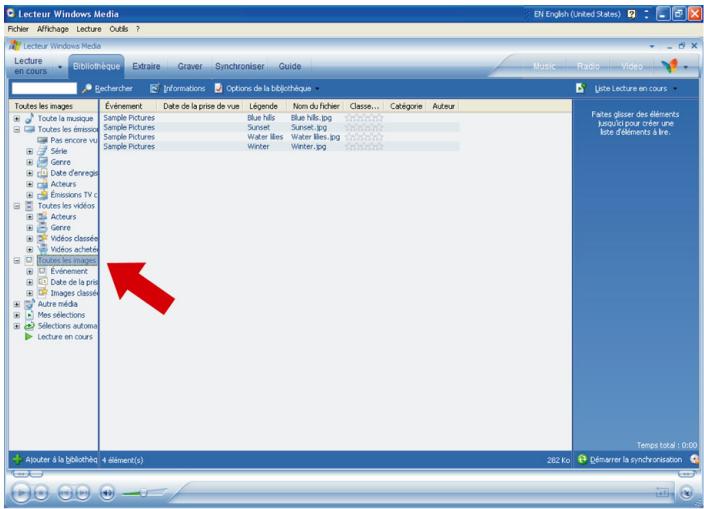Screen dimensions: 704x509
Task: Select Émissions TV c starred node
Action: pyautogui.click(x=68, y=195)
